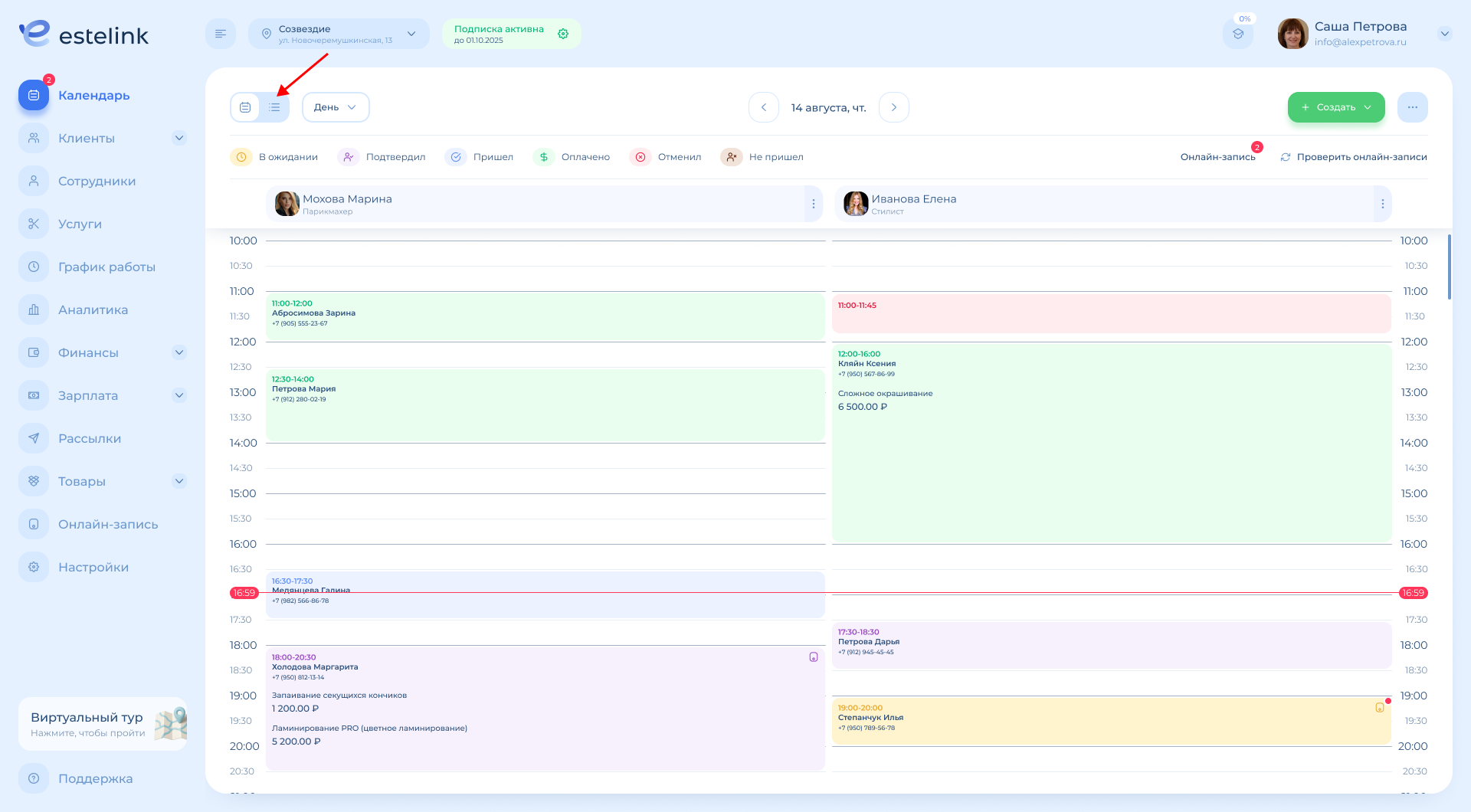This screenshot has width=1471, height=812.
Task: Open three-dot menu for Иванова Елена
Action: pyautogui.click(x=1382, y=204)
